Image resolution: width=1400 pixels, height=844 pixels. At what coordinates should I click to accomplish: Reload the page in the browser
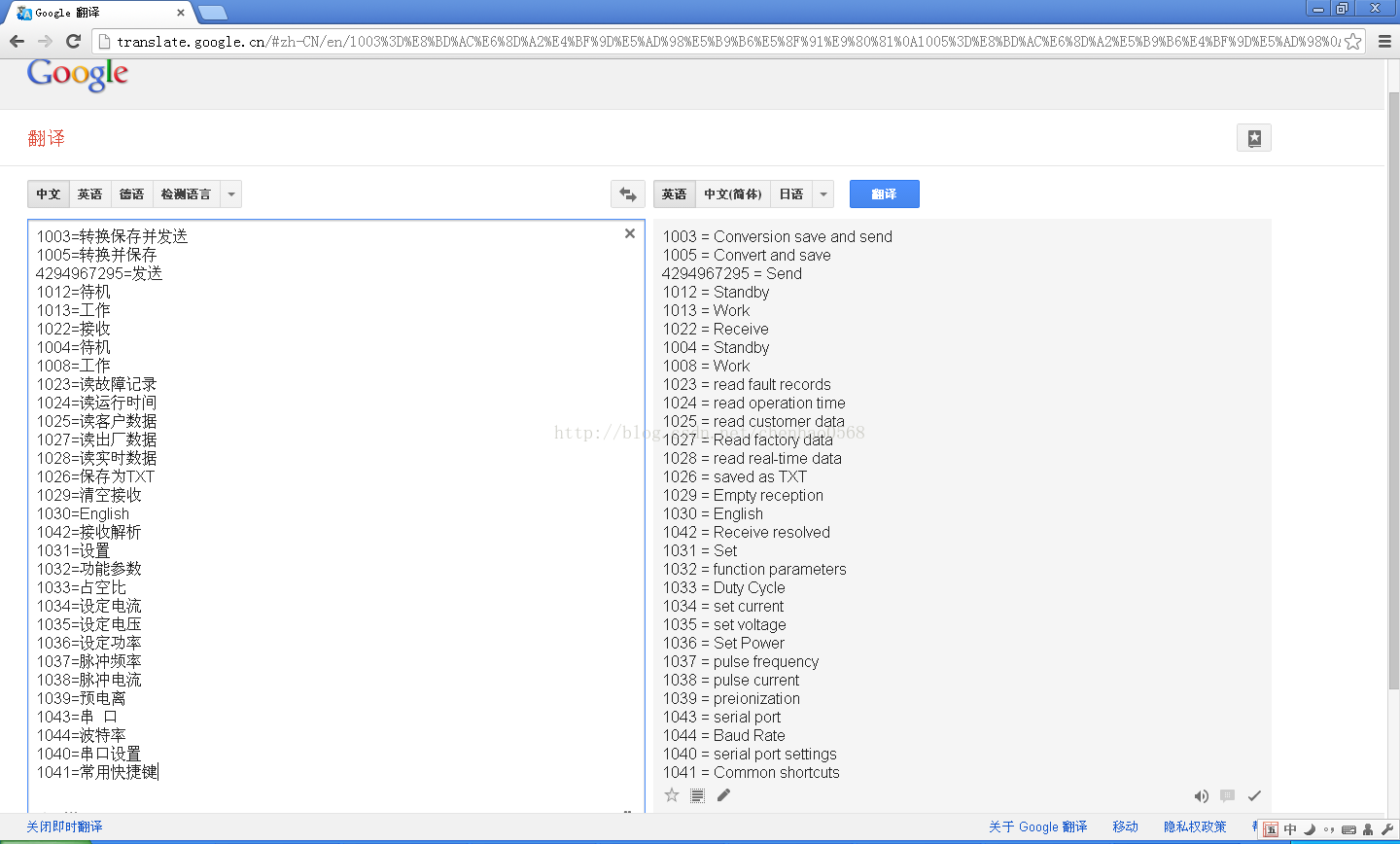pyautogui.click(x=73, y=41)
